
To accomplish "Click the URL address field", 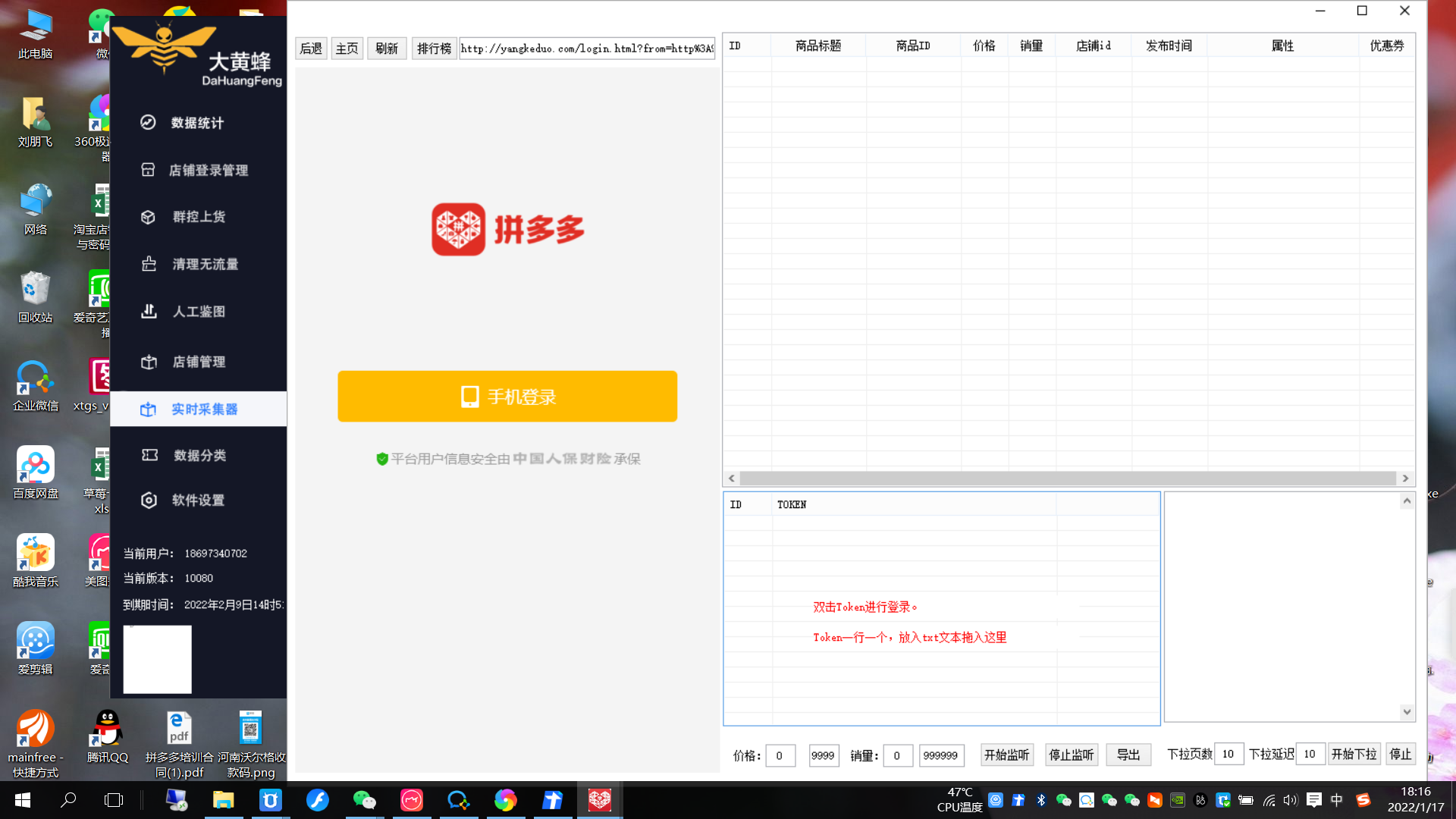I will 586,49.
